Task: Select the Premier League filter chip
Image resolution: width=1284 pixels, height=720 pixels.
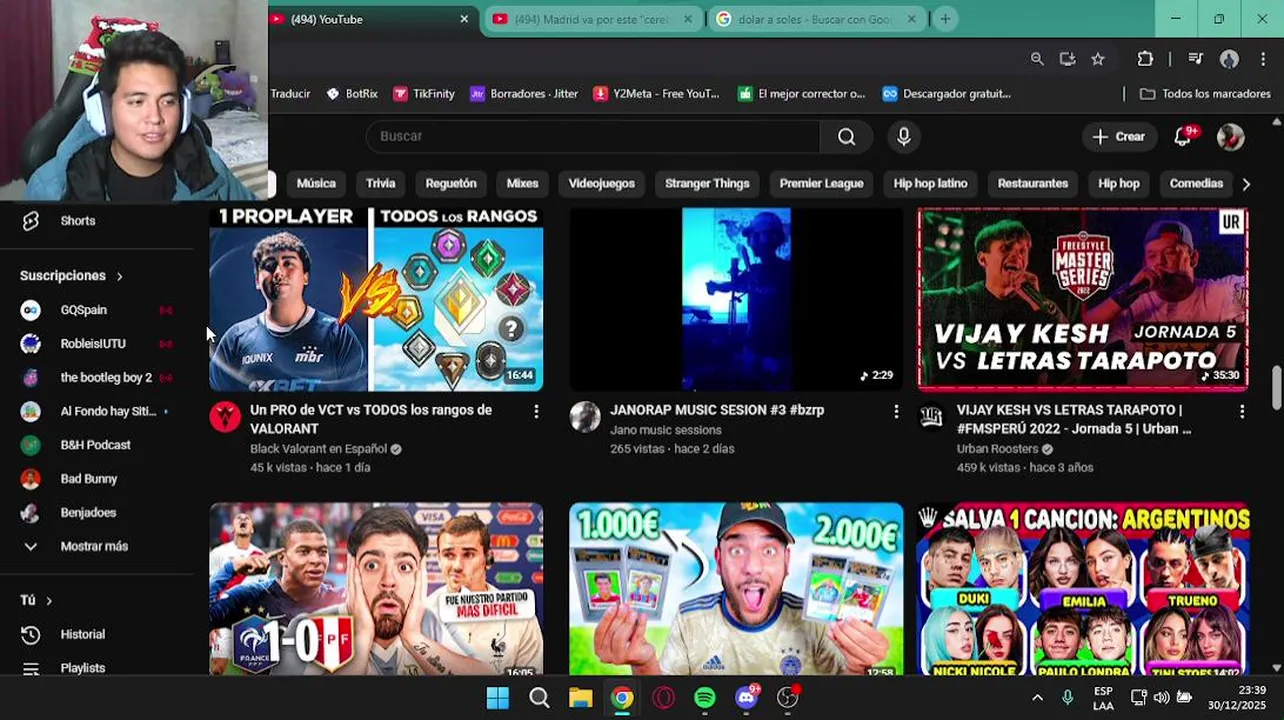Action: pyautogui.click(x=821, y=184)
